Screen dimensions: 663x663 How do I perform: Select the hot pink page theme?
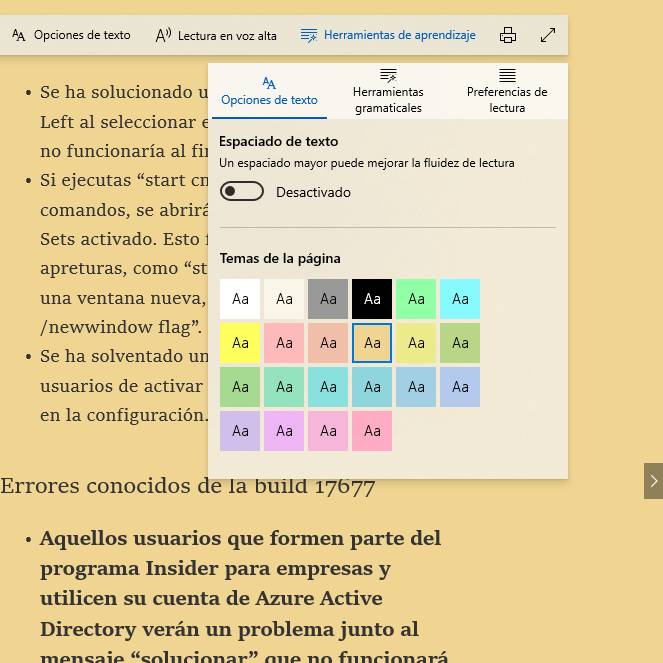click(372, 431)
